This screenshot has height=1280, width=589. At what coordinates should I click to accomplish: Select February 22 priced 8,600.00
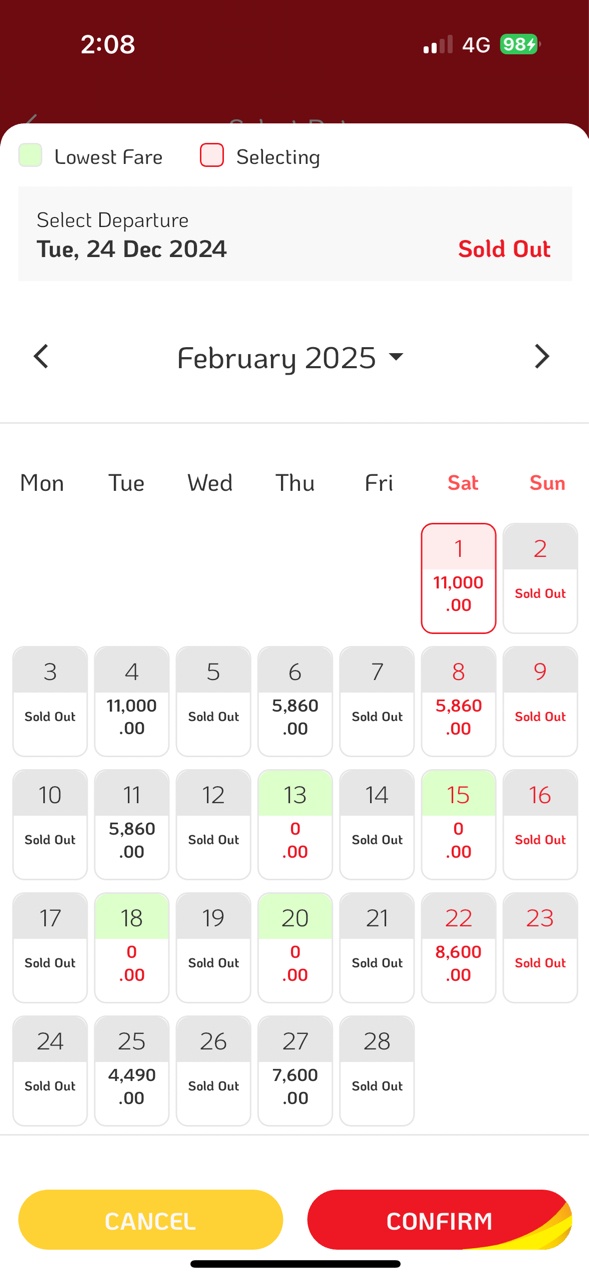point(459,948)
